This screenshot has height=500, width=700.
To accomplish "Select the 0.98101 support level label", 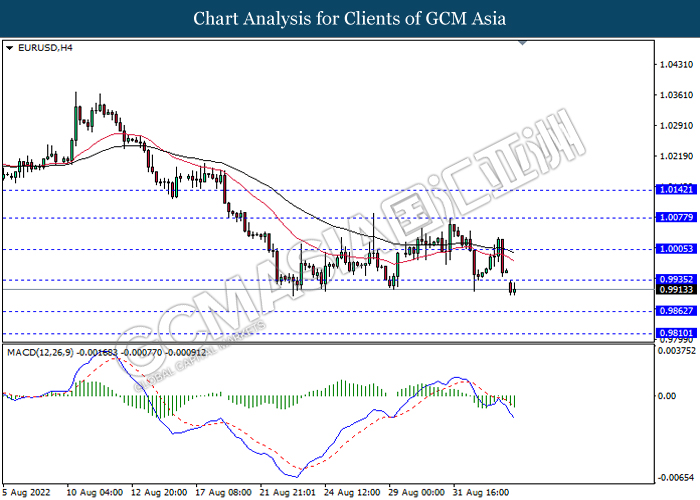I will 676,333.
